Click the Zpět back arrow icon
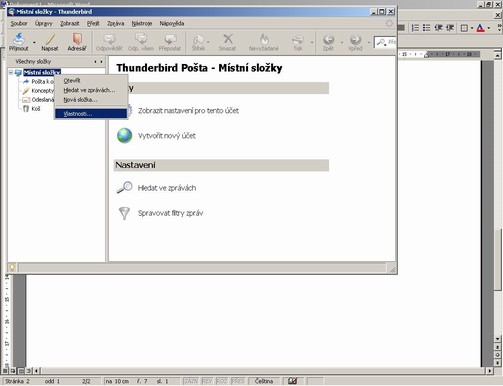503x386 pixels. (328, 40)
